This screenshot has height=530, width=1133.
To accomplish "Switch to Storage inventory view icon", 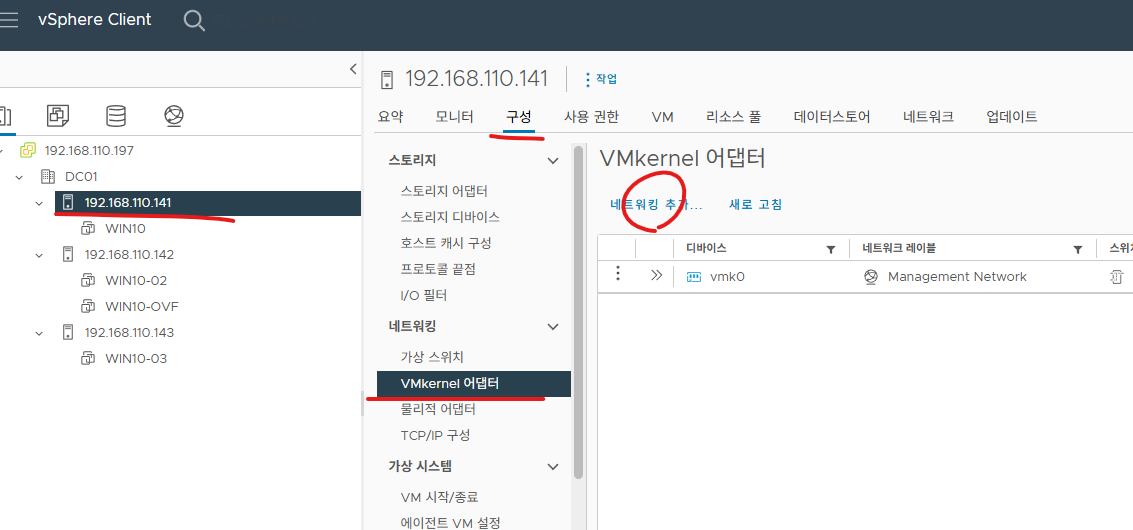I will coord(116,115).
